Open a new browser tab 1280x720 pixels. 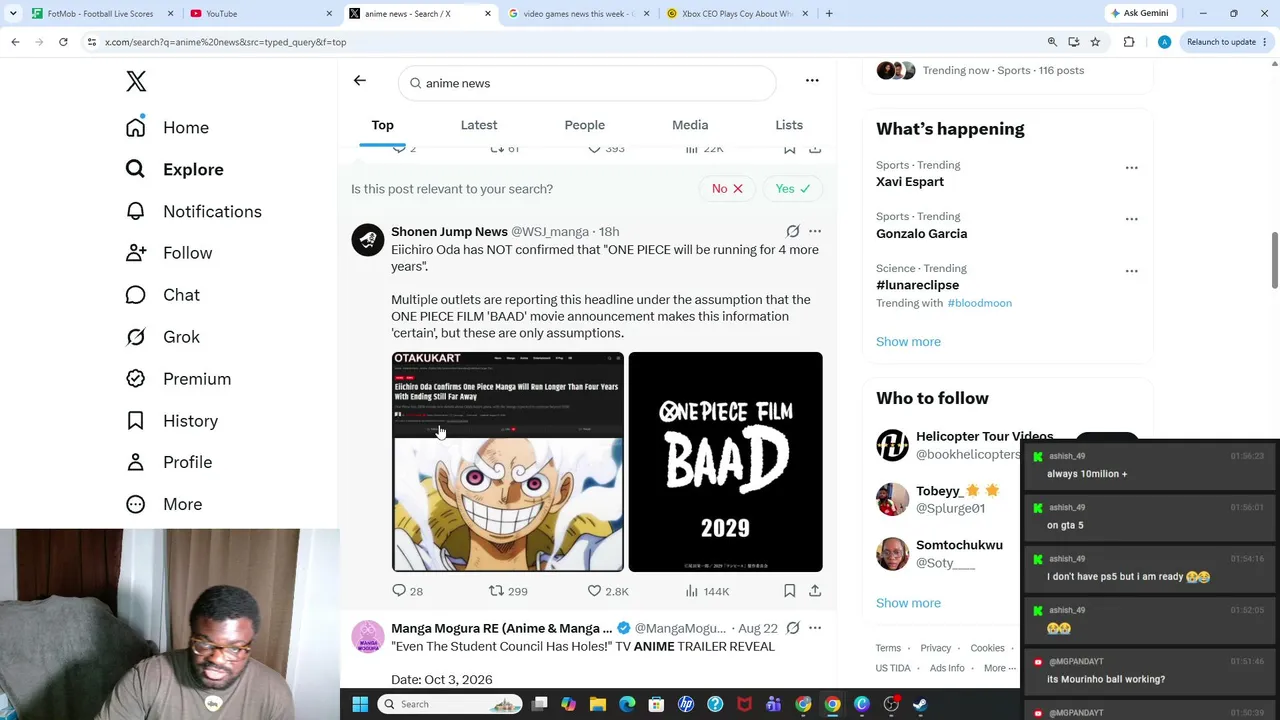(x=829, y=14)
